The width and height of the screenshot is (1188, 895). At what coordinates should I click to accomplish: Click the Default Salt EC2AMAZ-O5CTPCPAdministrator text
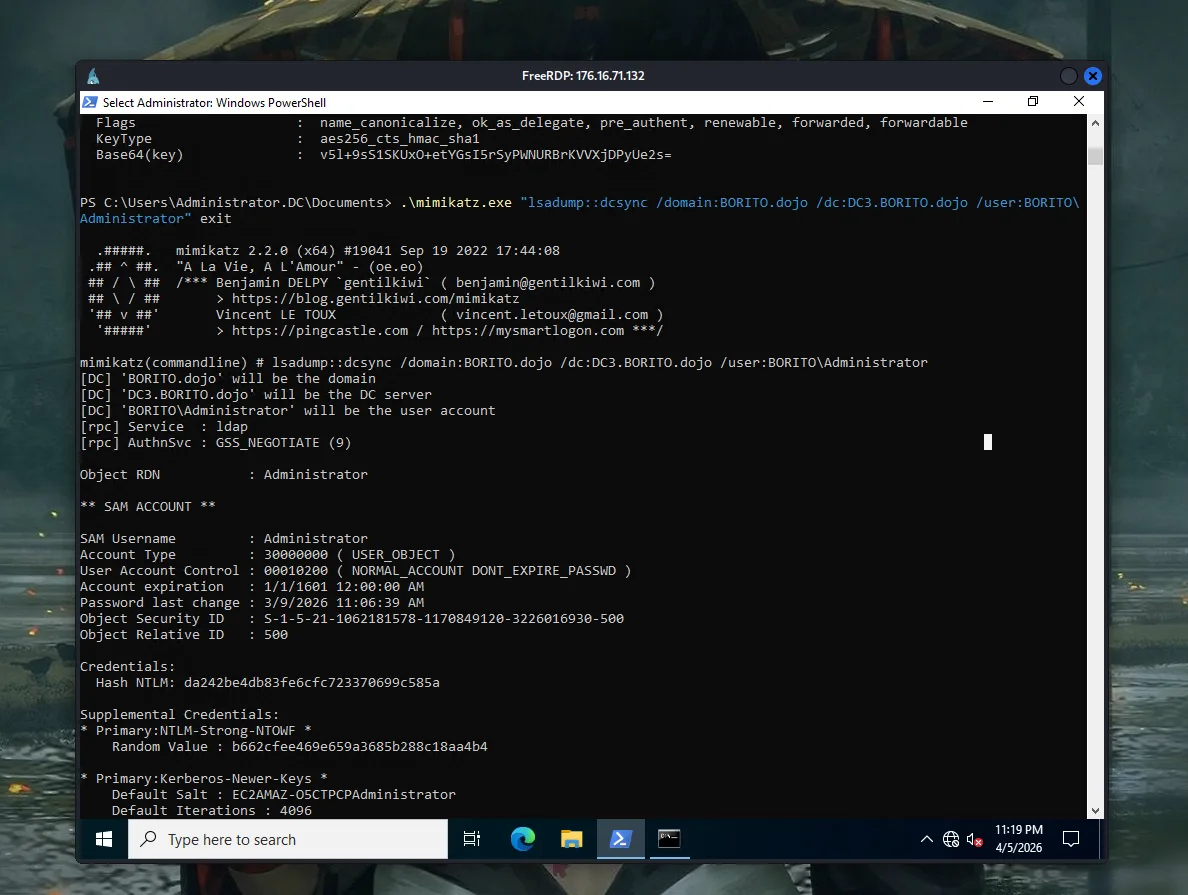tap(343, 794)
